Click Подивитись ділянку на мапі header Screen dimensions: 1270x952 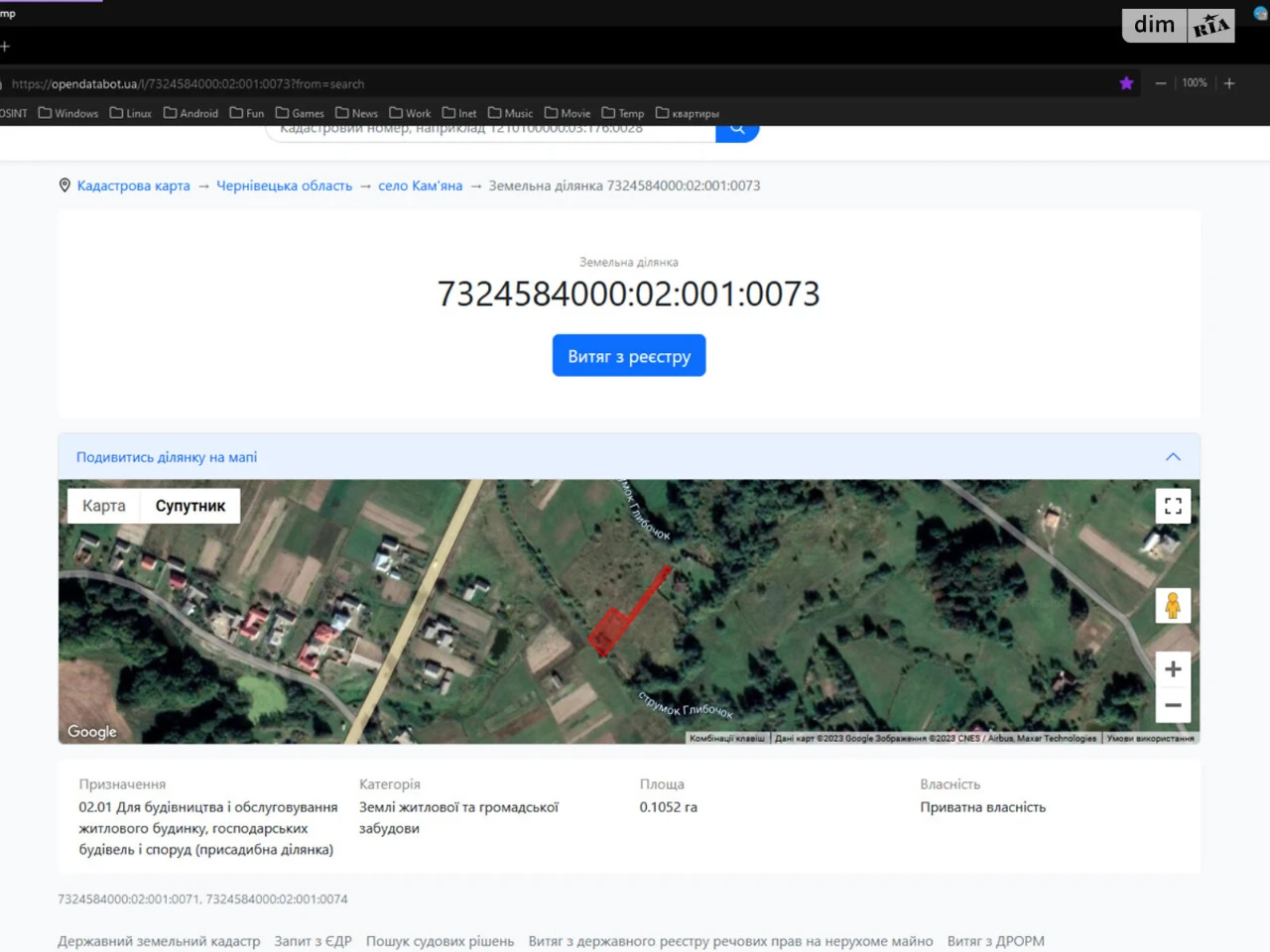point(167,457)
